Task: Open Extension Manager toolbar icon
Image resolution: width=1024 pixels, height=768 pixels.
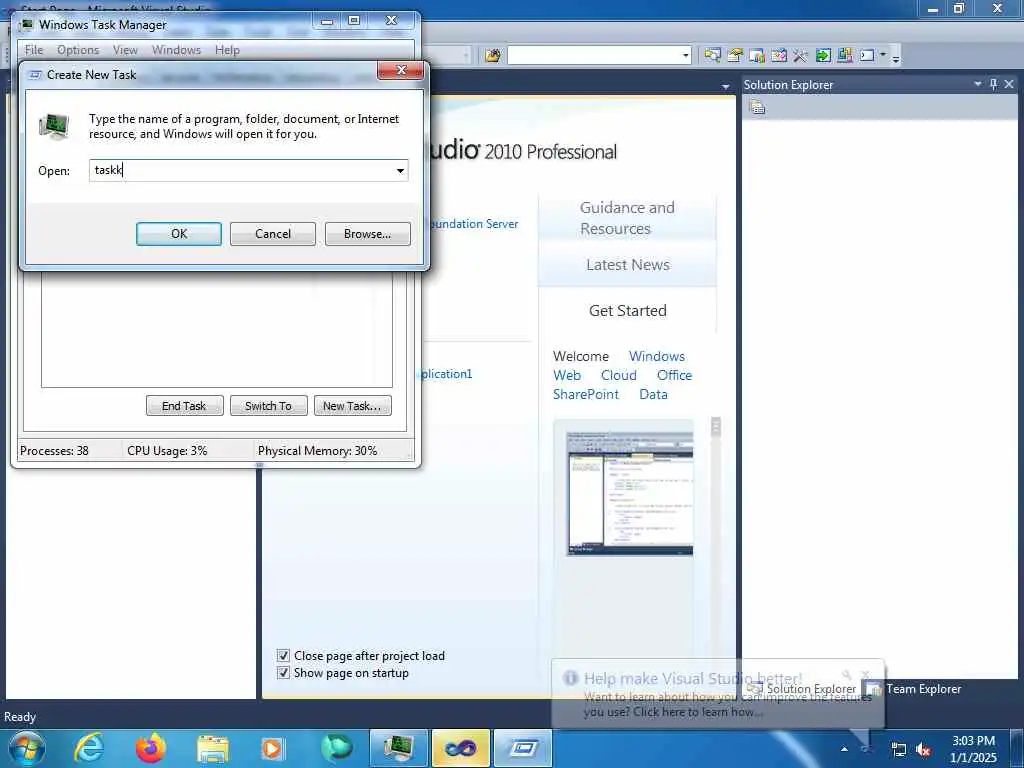Action: [x=844, y=56]
